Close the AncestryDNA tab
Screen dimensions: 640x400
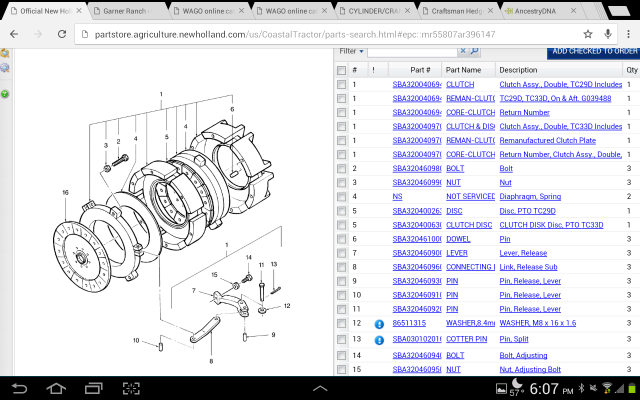point(573,11)
